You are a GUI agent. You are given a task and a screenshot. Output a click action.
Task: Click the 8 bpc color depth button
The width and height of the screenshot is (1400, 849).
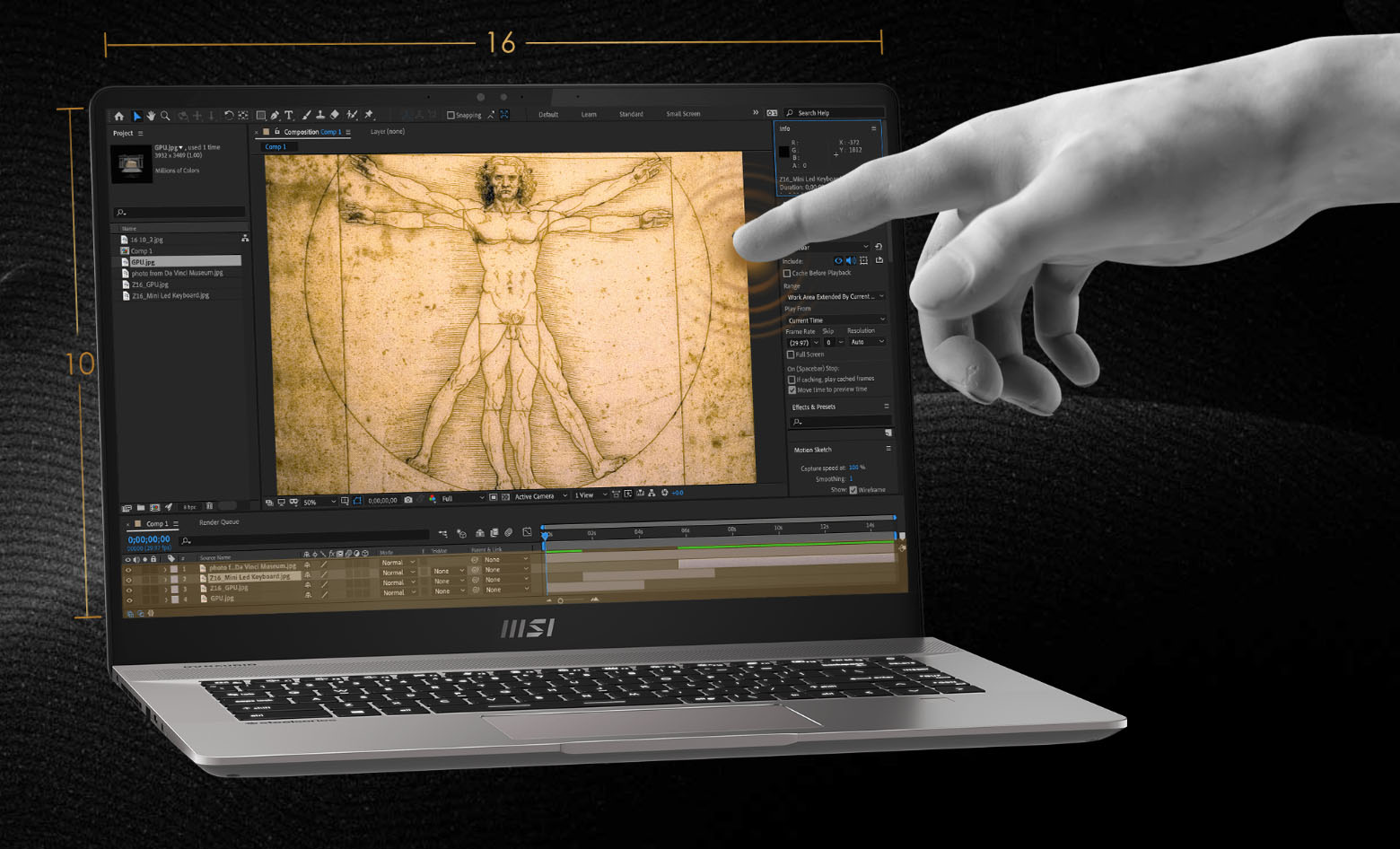[x=189, y=507]
